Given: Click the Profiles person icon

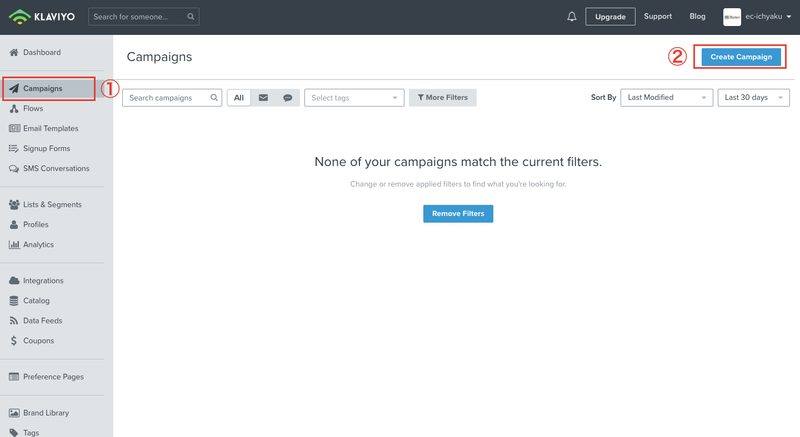Looking at the screenshot, I should pos(14,224).
